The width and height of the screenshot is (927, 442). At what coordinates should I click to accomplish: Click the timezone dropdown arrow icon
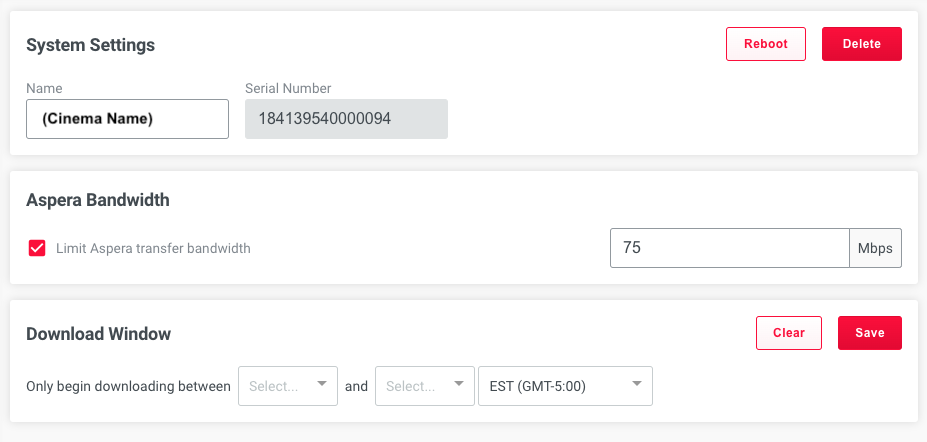tap(637, 384)
